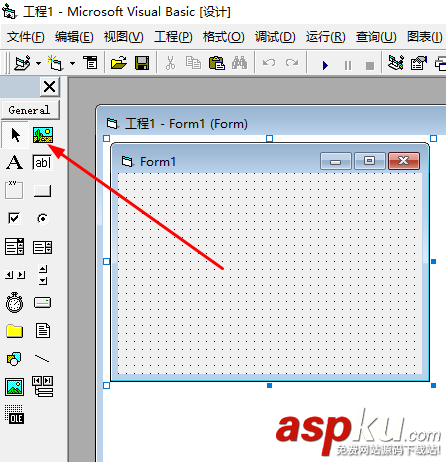Select the Timer control tool
Viewport: 446px width, 462px height.
pyautogui.click(x=14, y=302)
